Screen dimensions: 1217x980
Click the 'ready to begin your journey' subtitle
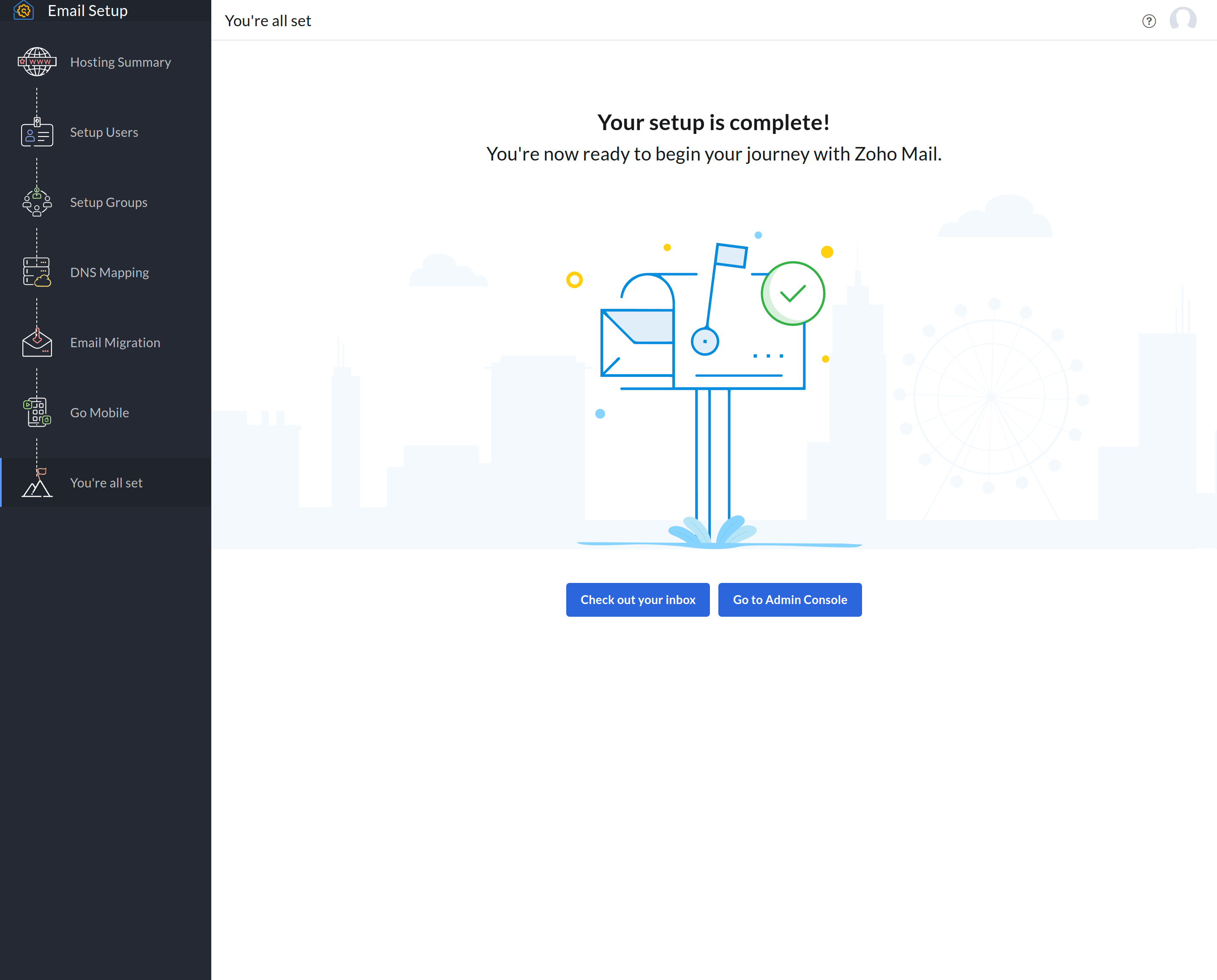tap(714, 154)
